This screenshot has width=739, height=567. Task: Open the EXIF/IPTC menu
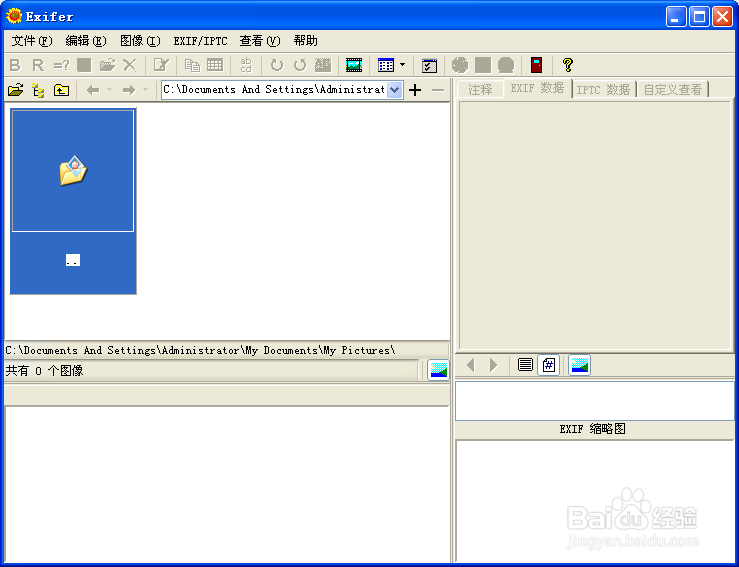click(200, 41)
